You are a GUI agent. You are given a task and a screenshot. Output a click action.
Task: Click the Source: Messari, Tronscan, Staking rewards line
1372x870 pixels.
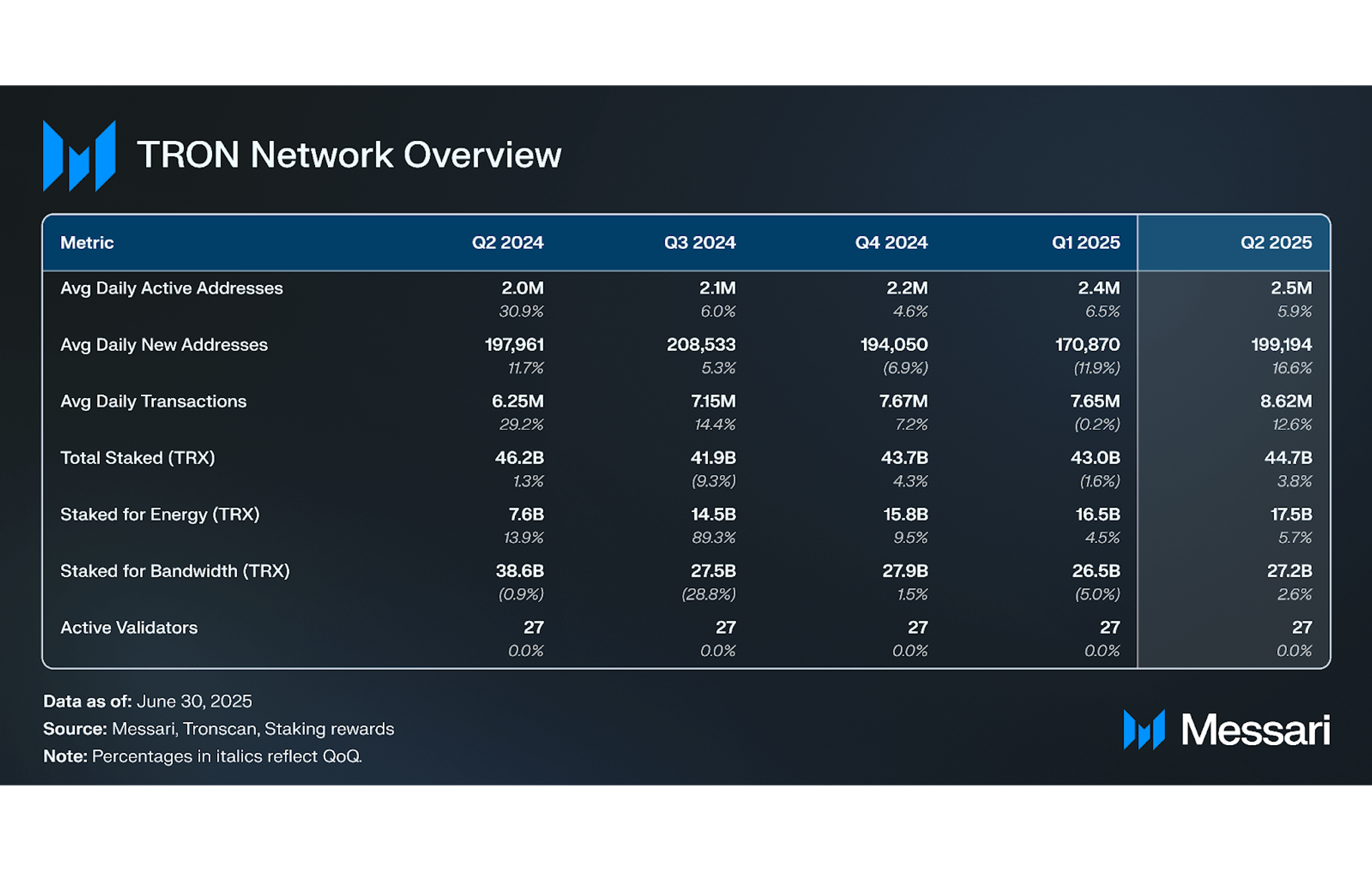218,729
